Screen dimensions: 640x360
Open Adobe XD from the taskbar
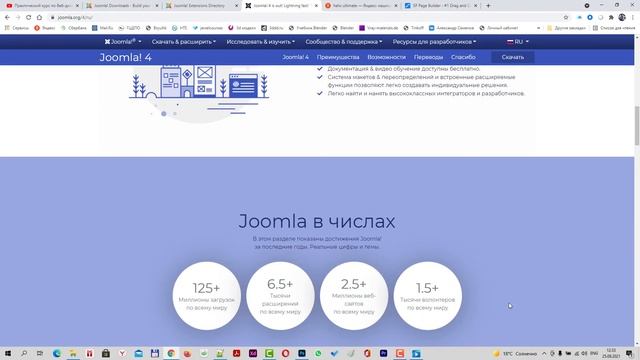click(x=253, y=353)
